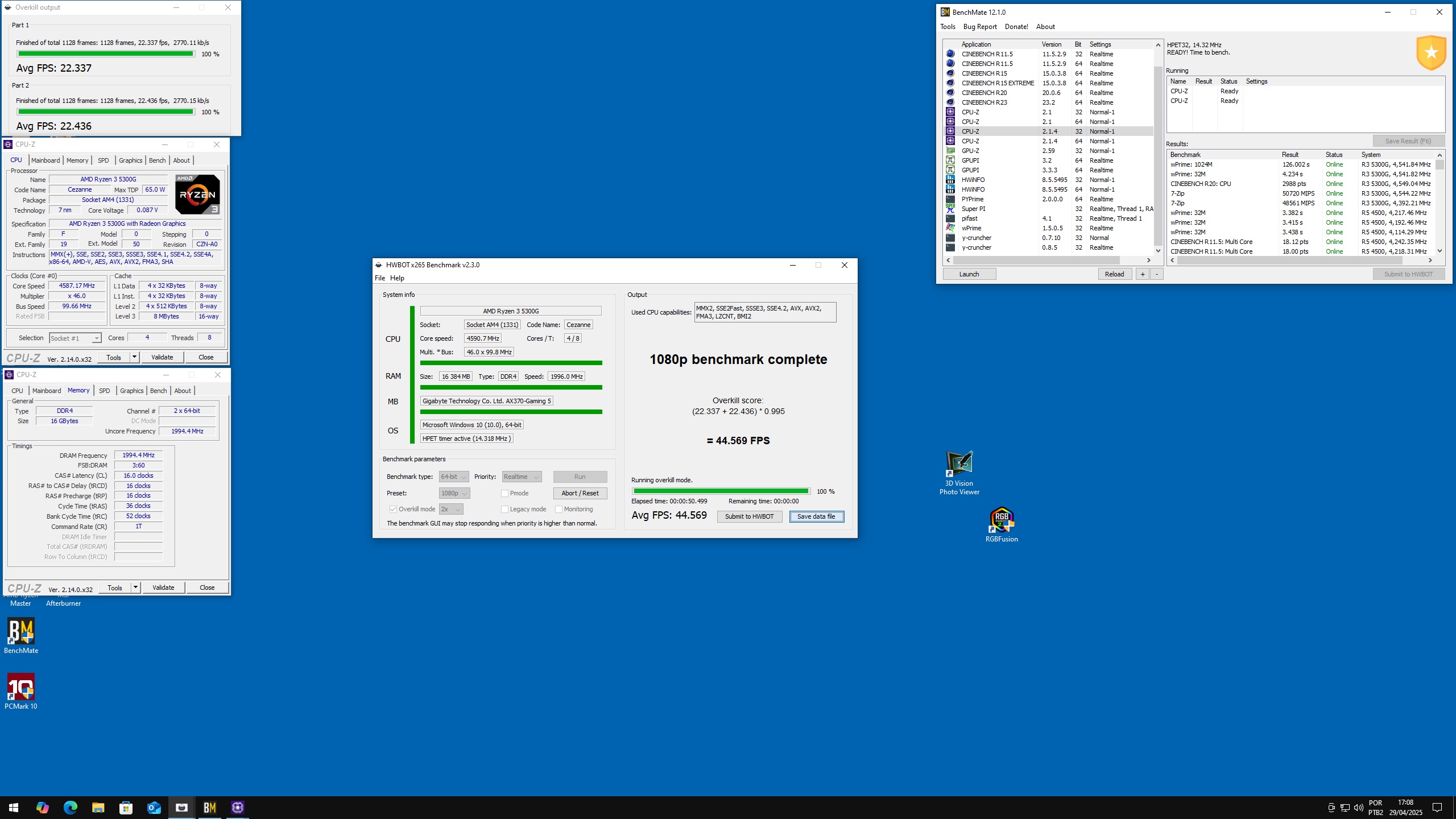Click the Windows Start button
The image size is (1456, 819).
(14, 808)
